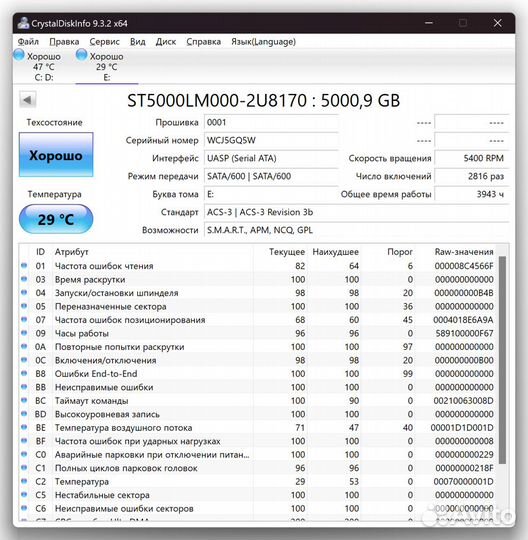Open the Сервис menu
Screen dimensions: 528x540
(104, 42)
